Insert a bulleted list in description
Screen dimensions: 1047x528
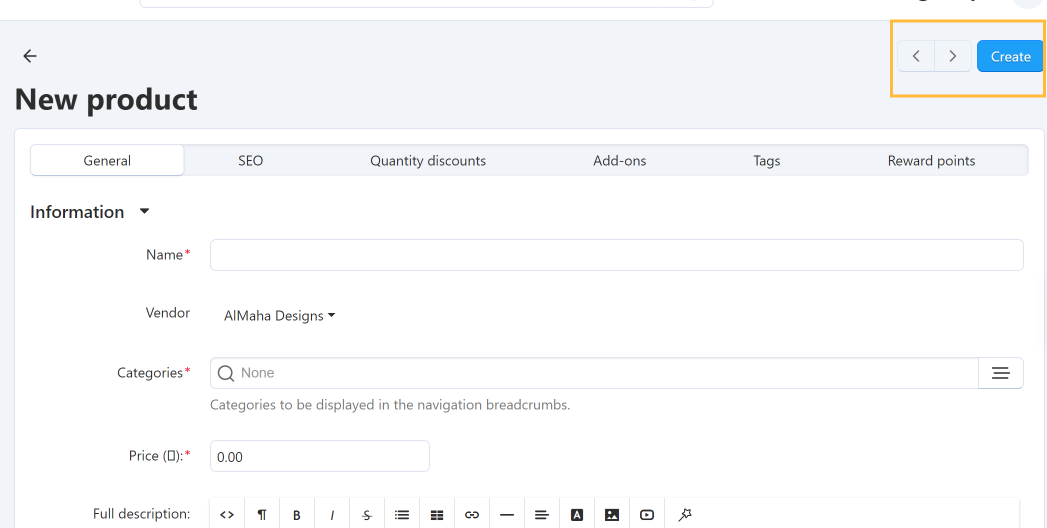pyautogui.click(x=402, y=515)
